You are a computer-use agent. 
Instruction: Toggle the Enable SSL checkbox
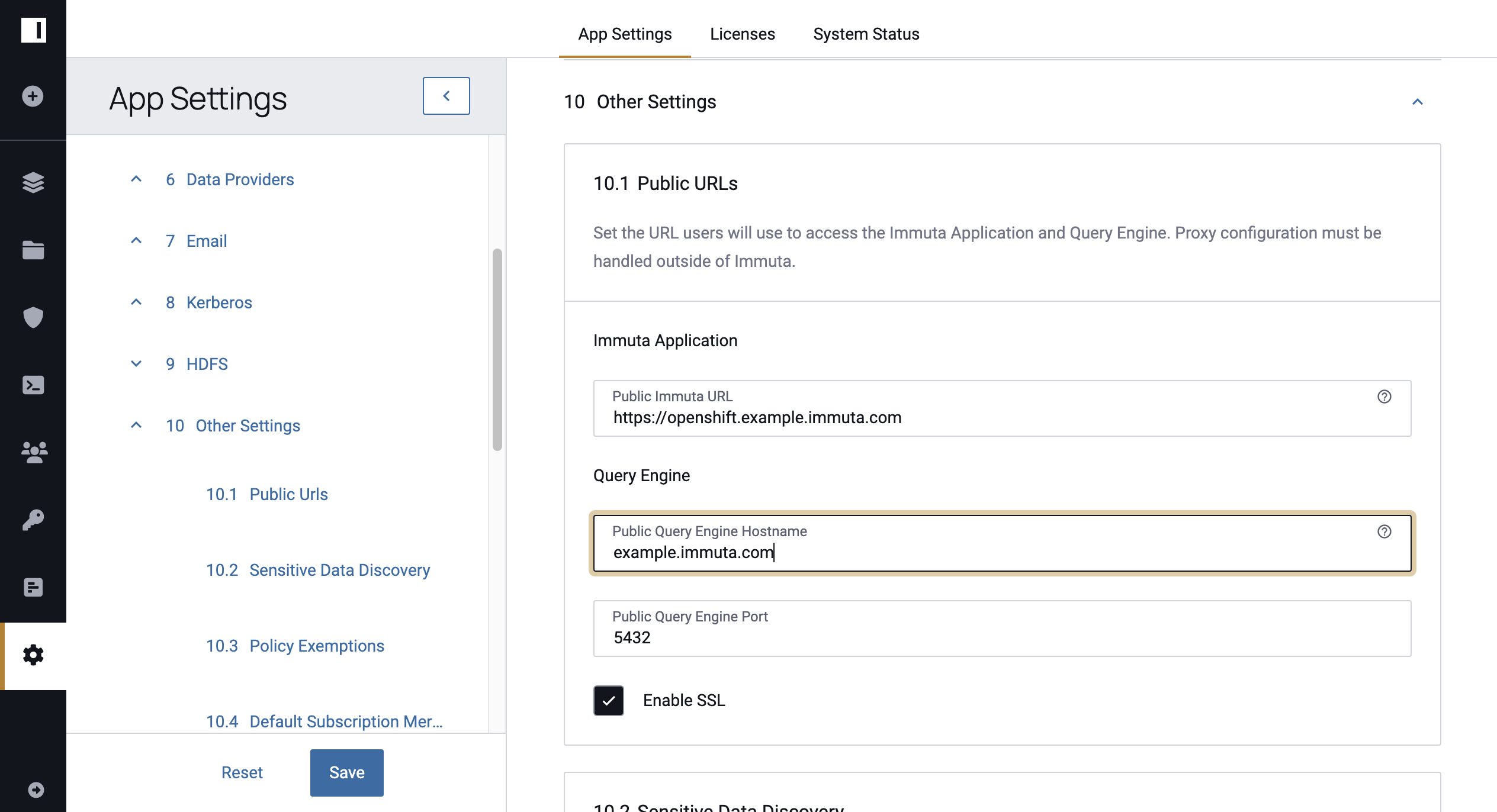click(609, 701)
